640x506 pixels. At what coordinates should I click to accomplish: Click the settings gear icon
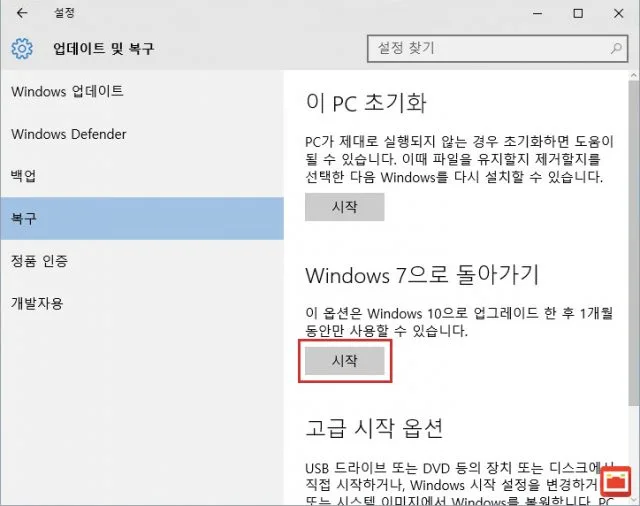(x=22, y=49)
